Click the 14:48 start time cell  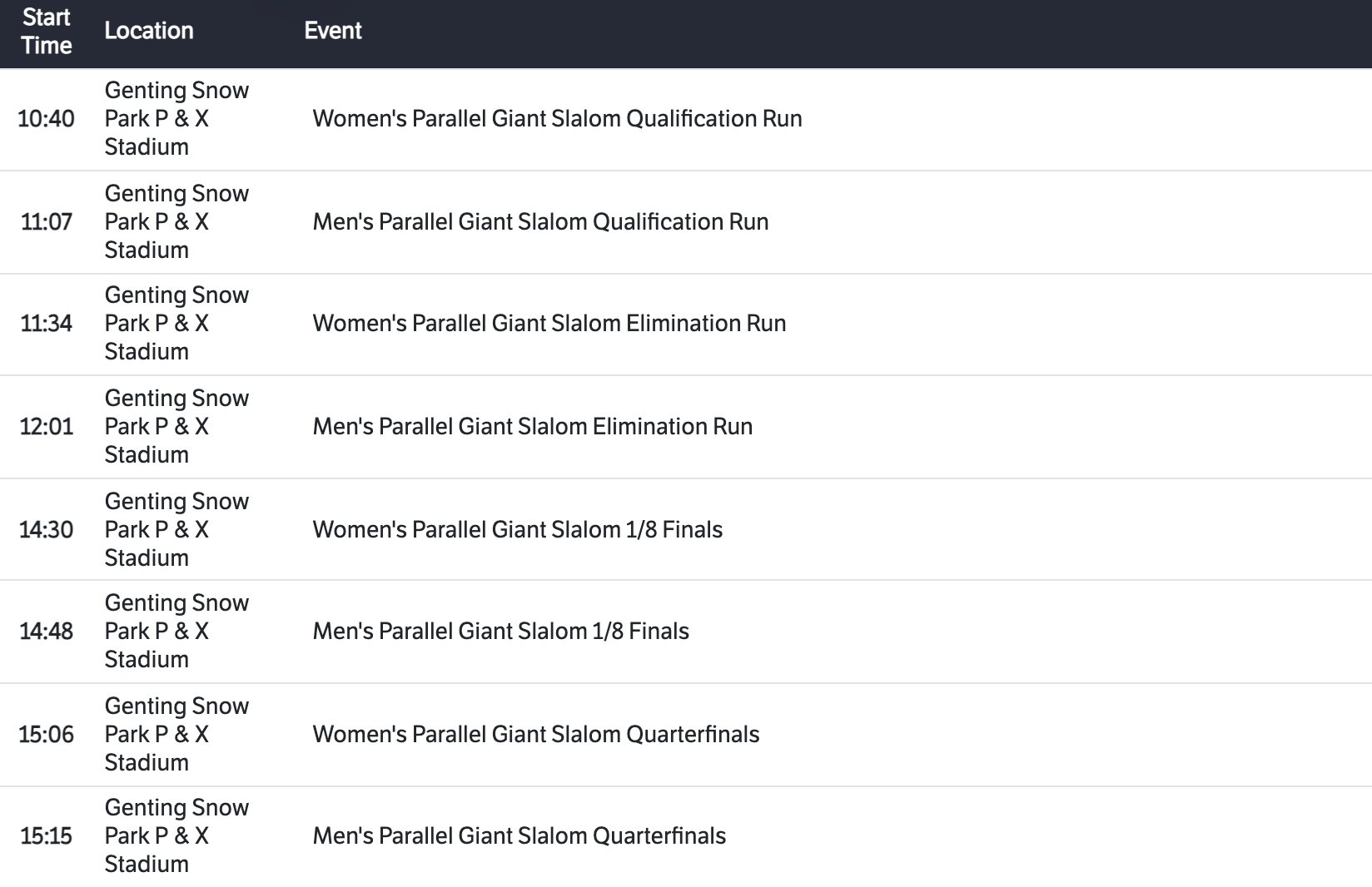[x=47, y=632]
